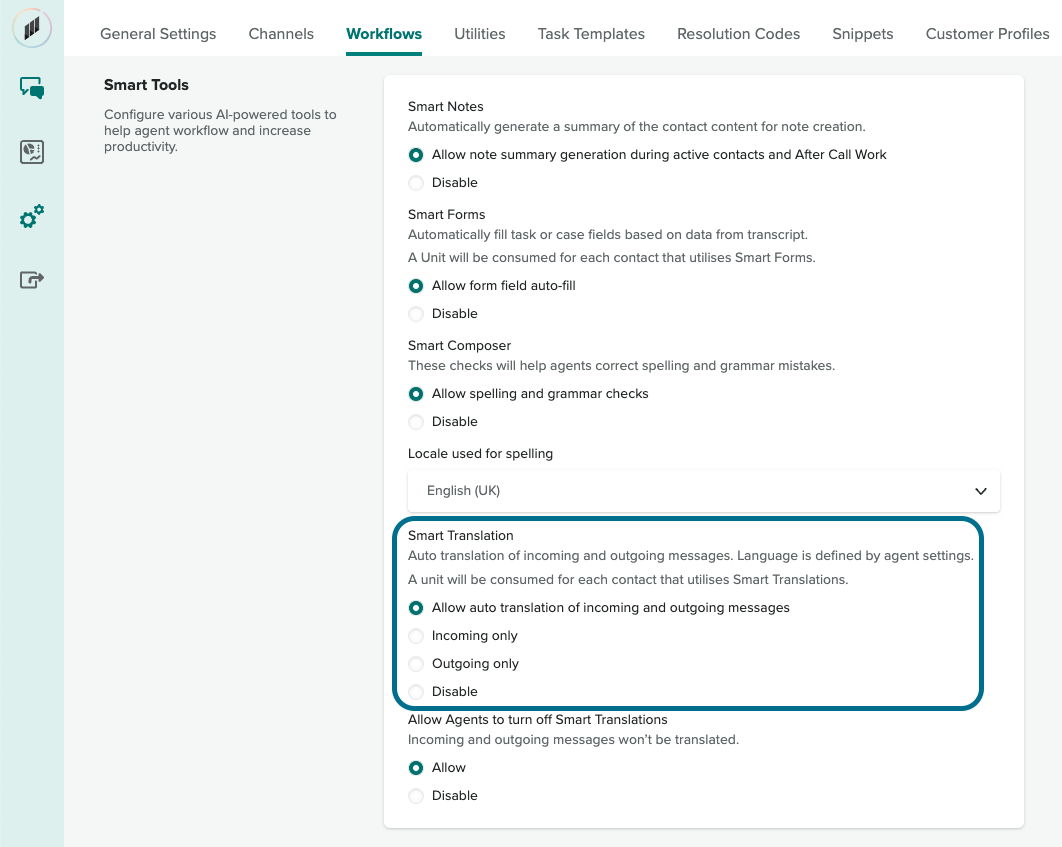The width and height of the screenshot is (1062, 847).
Task: Disable Smart Composer spelling and grammar checks
Action: (x=416, y=422)
